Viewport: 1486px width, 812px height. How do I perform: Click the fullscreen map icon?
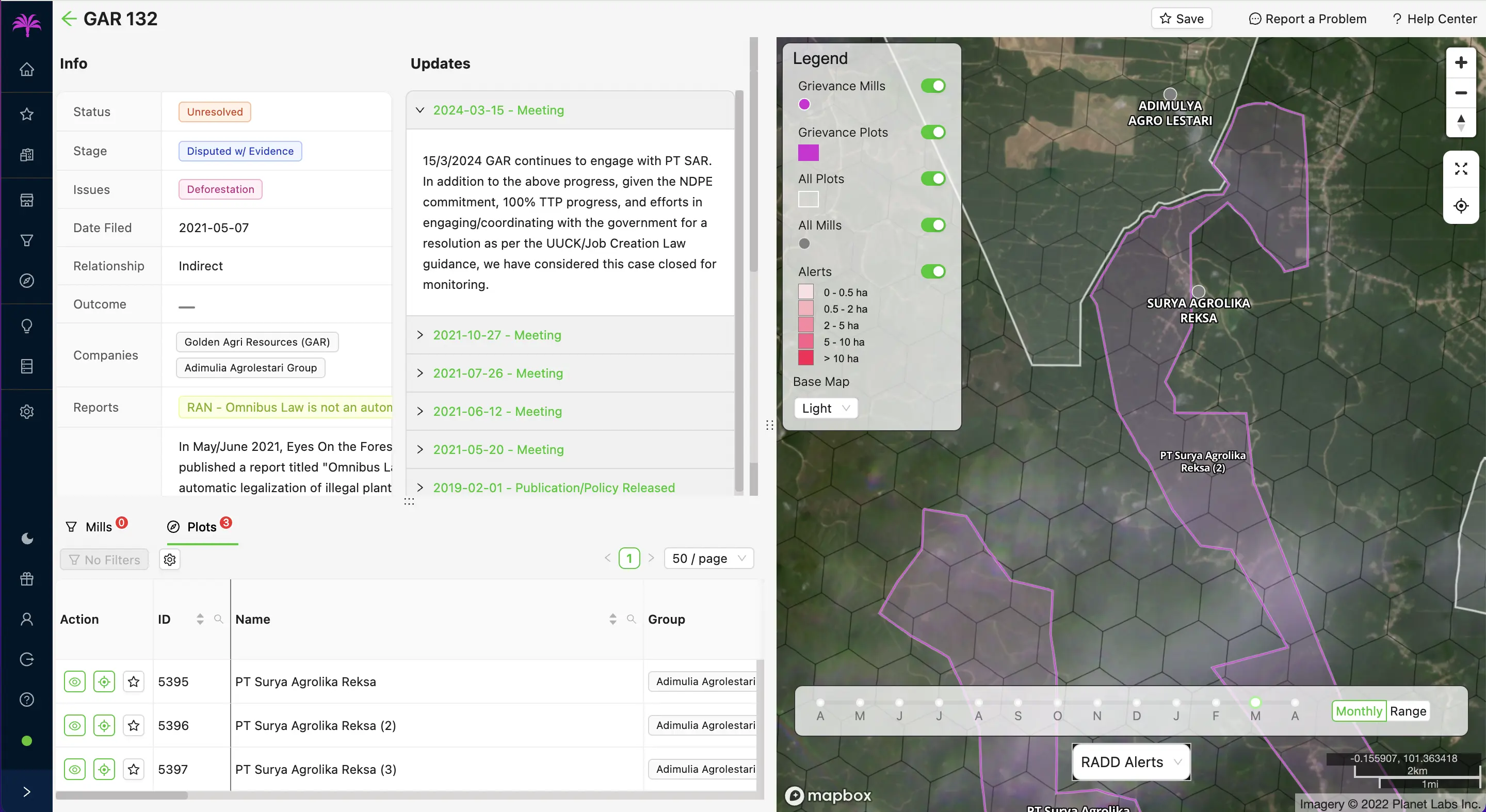click(1460, 168)
